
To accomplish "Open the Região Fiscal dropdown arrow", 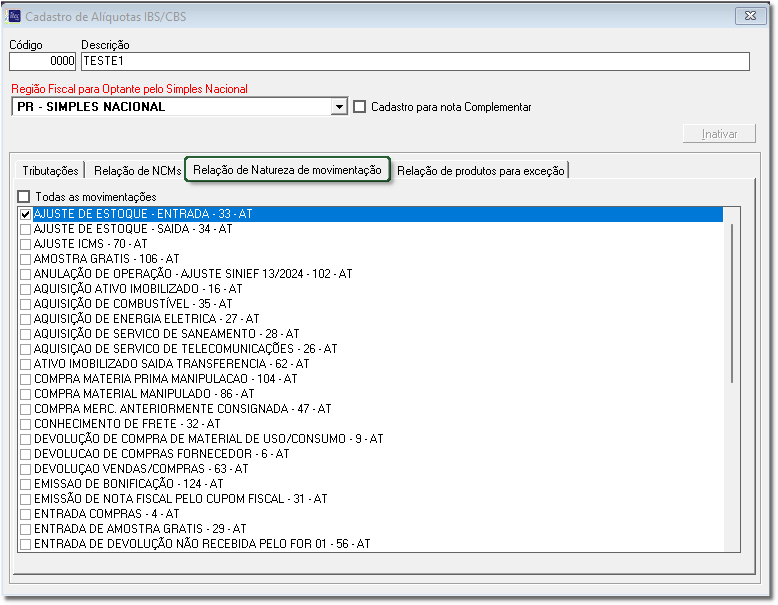I will [x=339, y=107].
